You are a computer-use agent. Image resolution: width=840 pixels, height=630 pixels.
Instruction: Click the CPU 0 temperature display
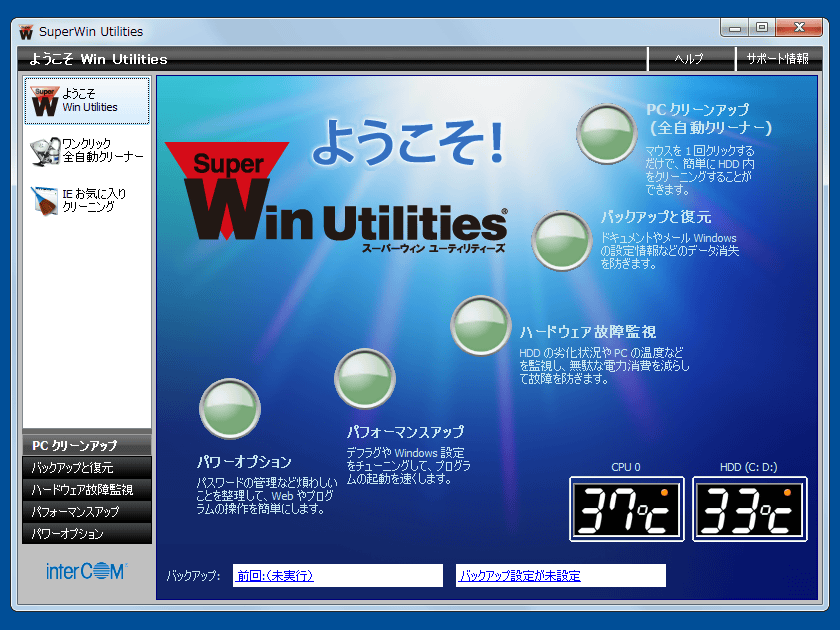click(x=627, y=509)
